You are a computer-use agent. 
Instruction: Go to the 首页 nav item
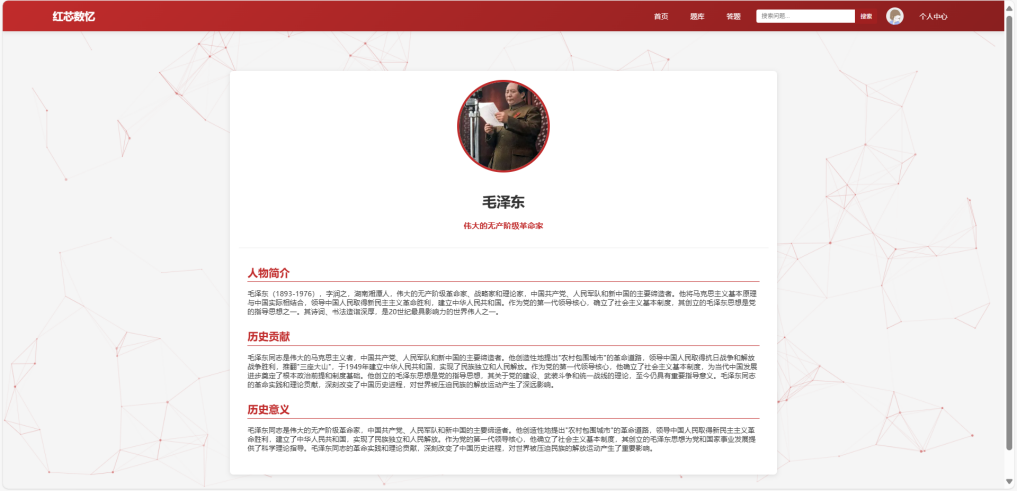(x=660, y=17)
